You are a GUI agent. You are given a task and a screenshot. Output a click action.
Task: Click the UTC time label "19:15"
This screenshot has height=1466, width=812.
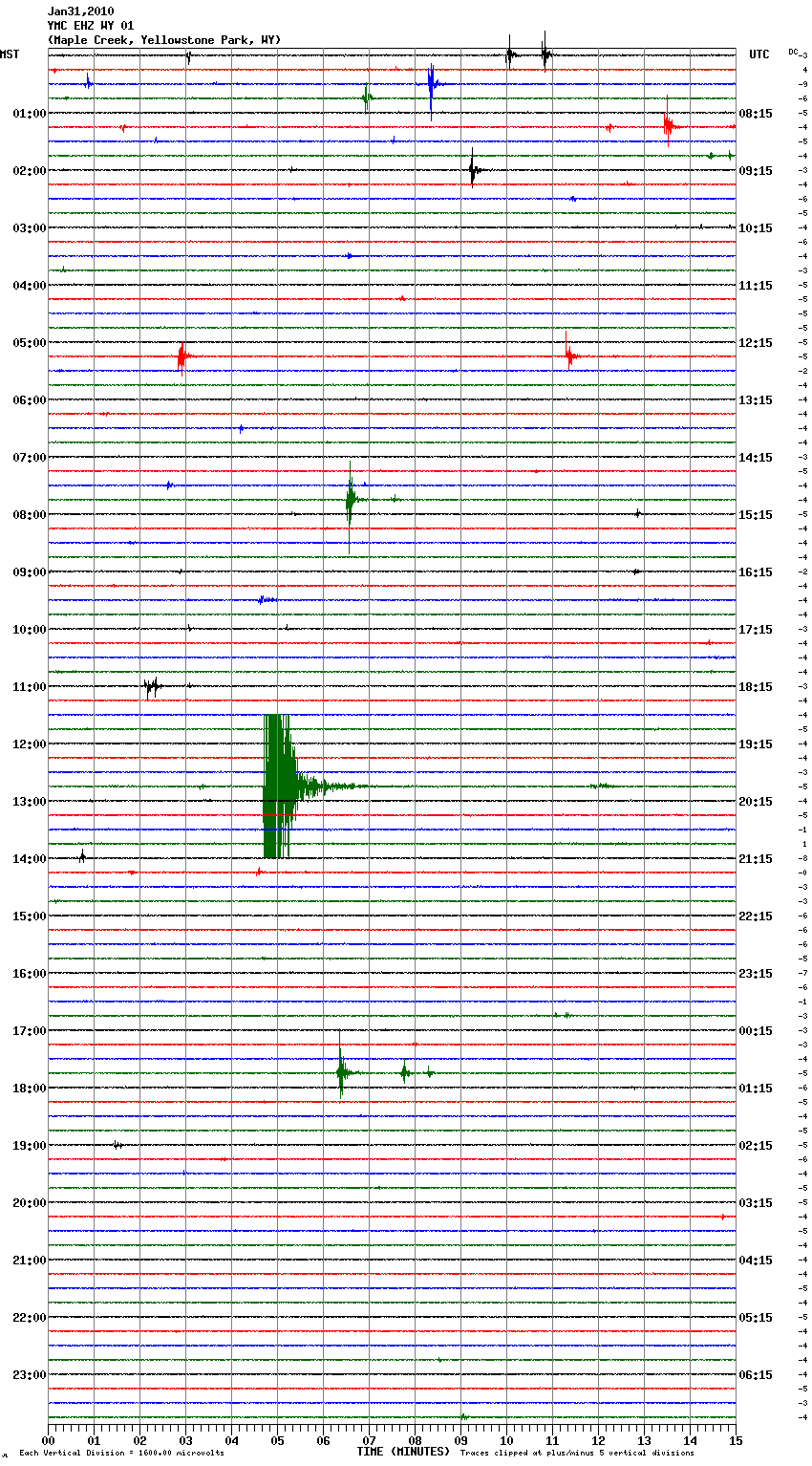pos(756,744)
